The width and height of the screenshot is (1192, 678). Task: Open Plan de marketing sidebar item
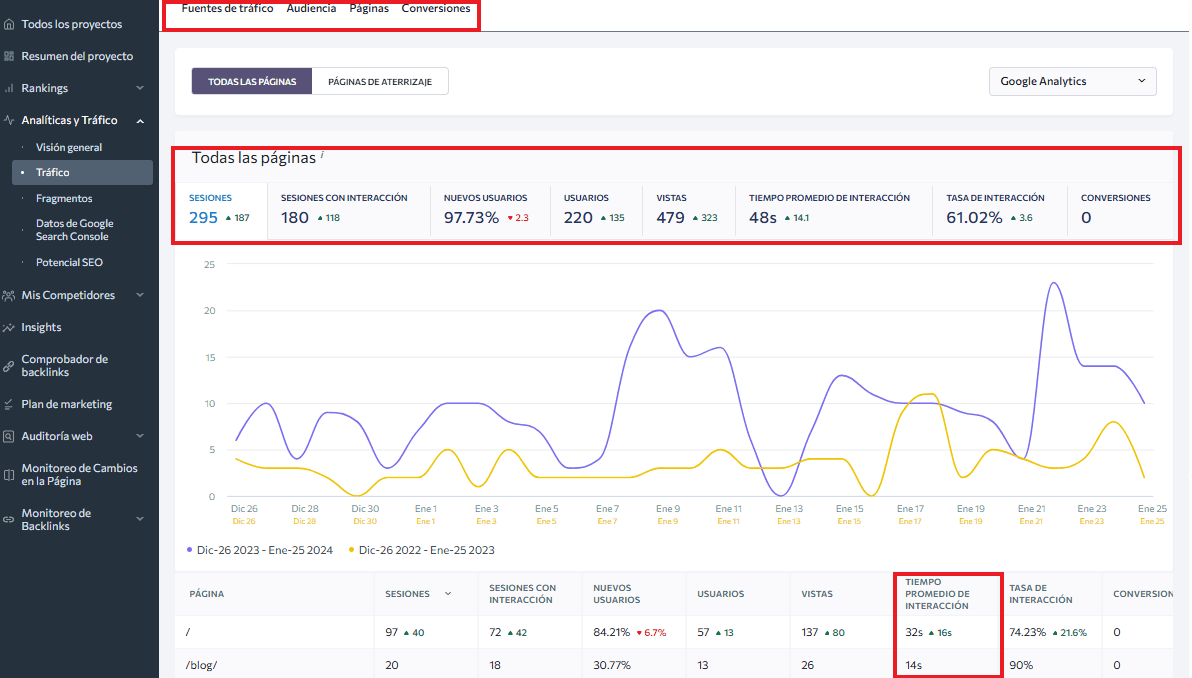coord(66,404)
